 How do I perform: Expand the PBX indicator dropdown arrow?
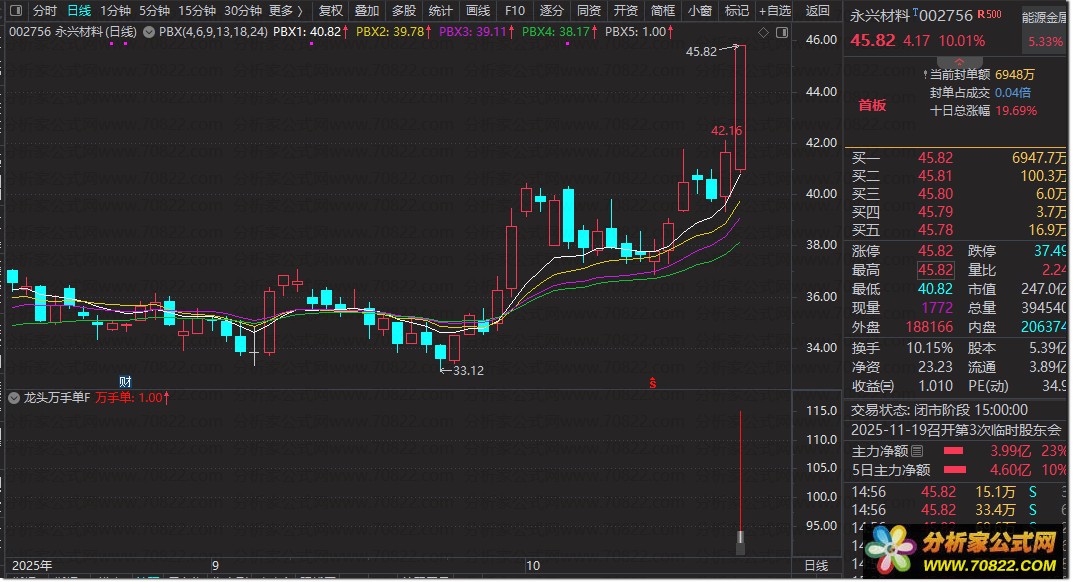pyautogui.click(x=148, y=31)
